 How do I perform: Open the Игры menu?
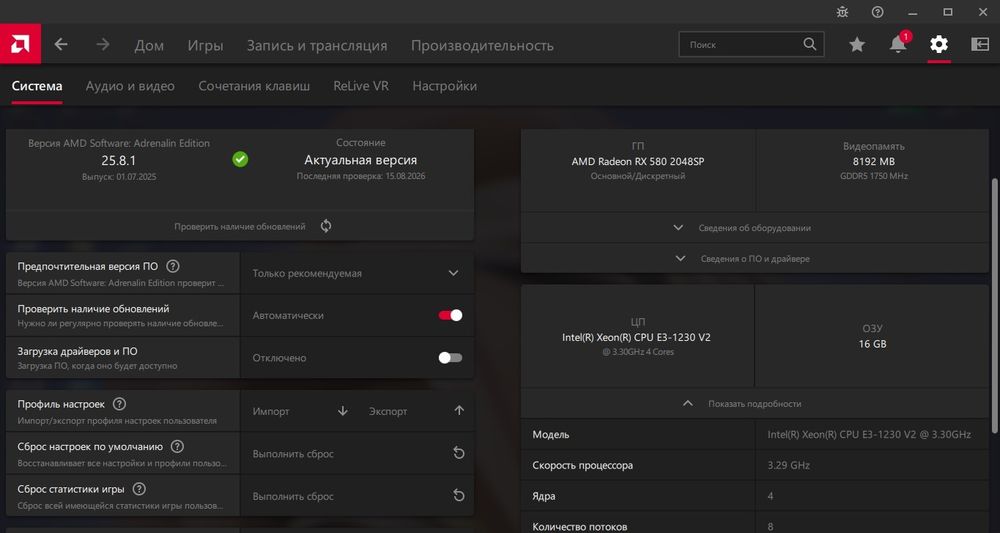click(205, 45)
